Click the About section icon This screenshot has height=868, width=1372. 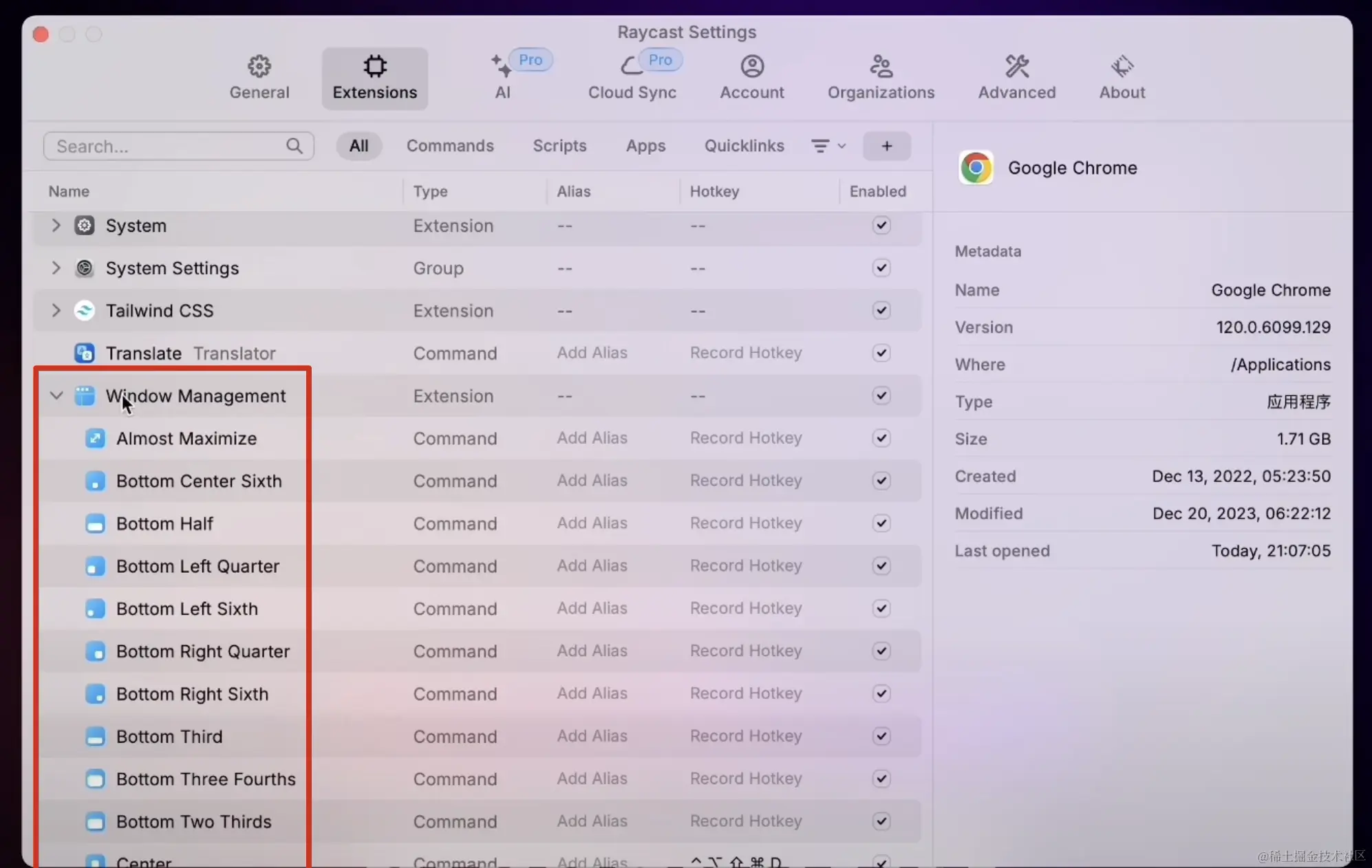(x=1122, y=66)
